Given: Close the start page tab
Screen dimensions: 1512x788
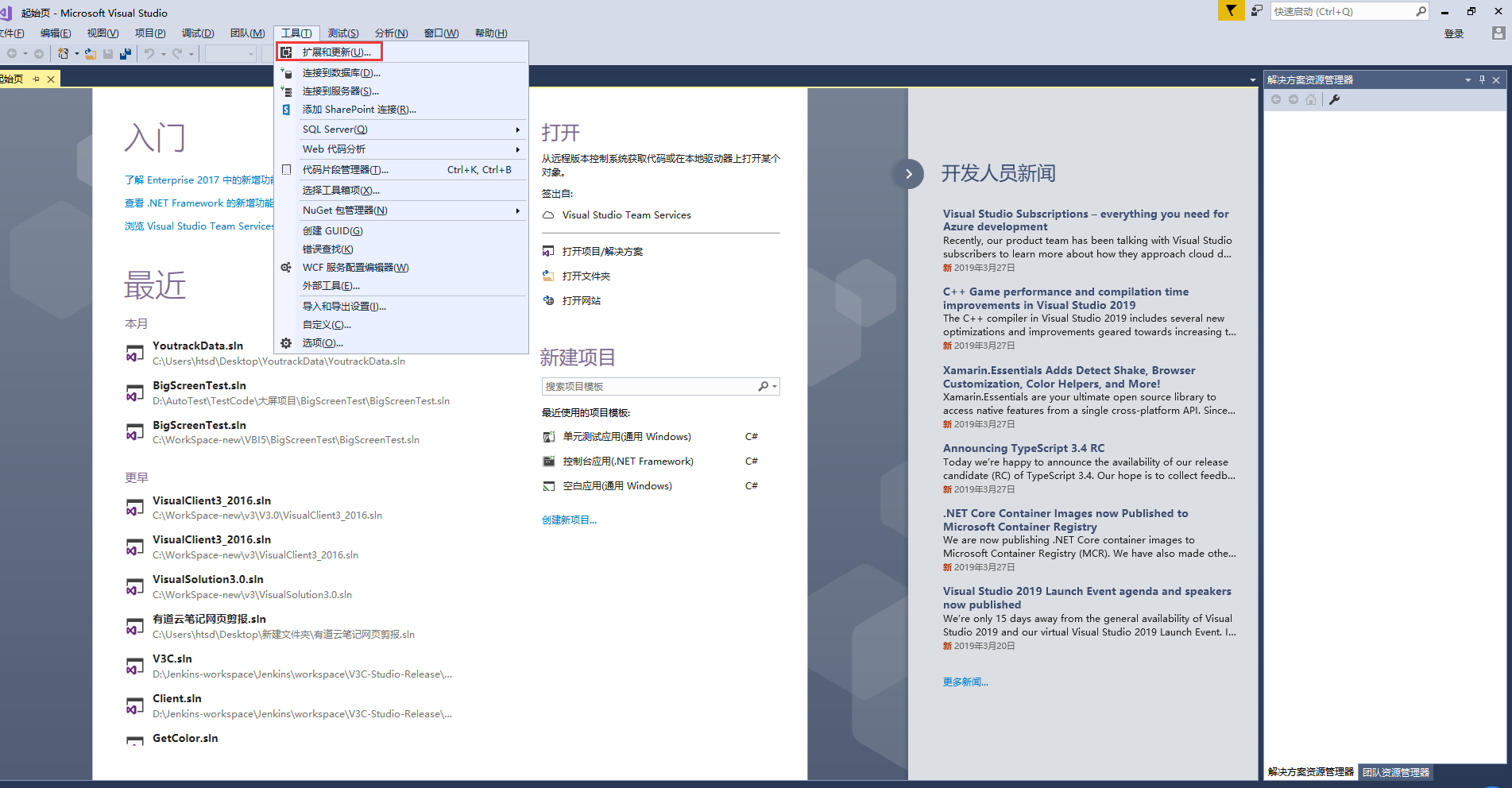Looking at the screenshot, I should [51, 79].
